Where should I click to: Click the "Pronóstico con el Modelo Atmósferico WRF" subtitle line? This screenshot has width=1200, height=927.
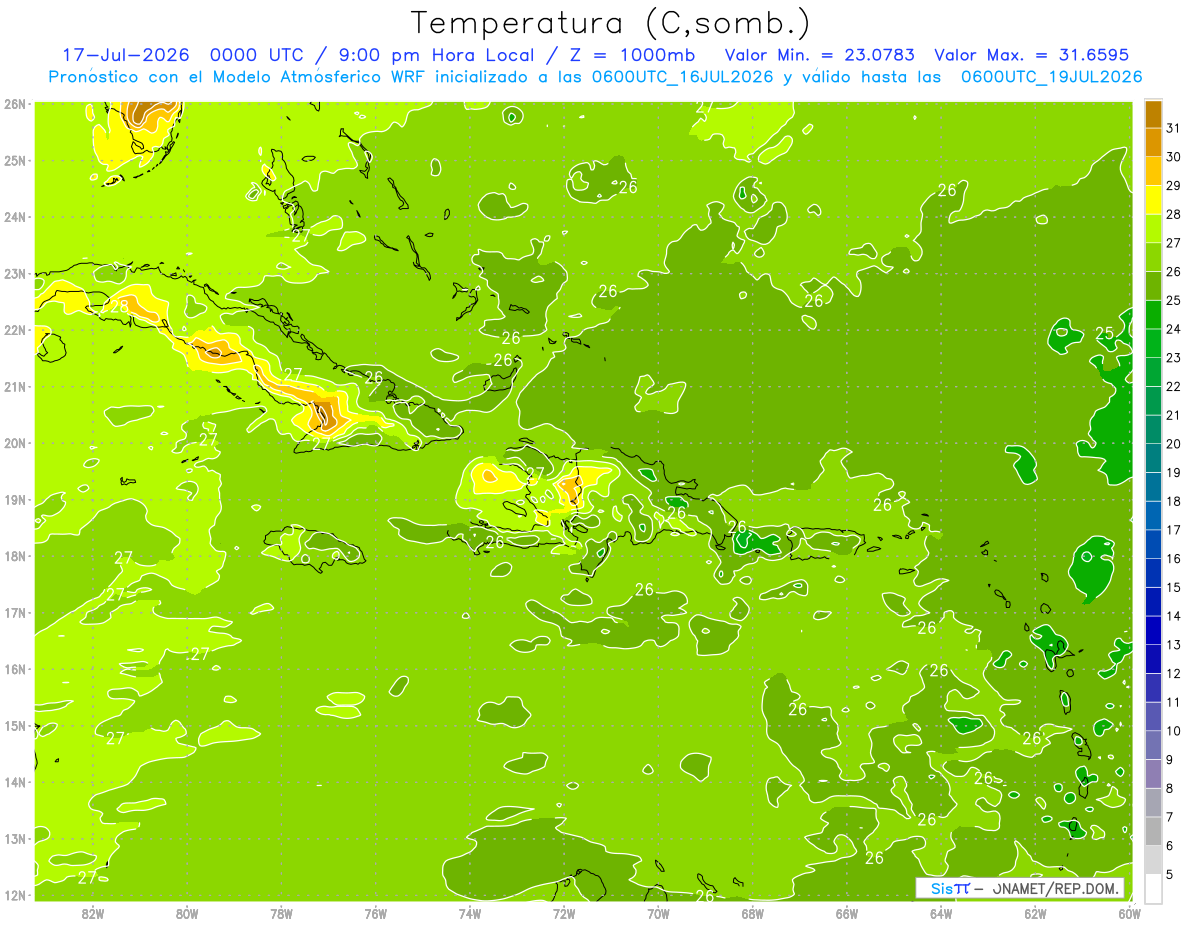pos(596,76)
